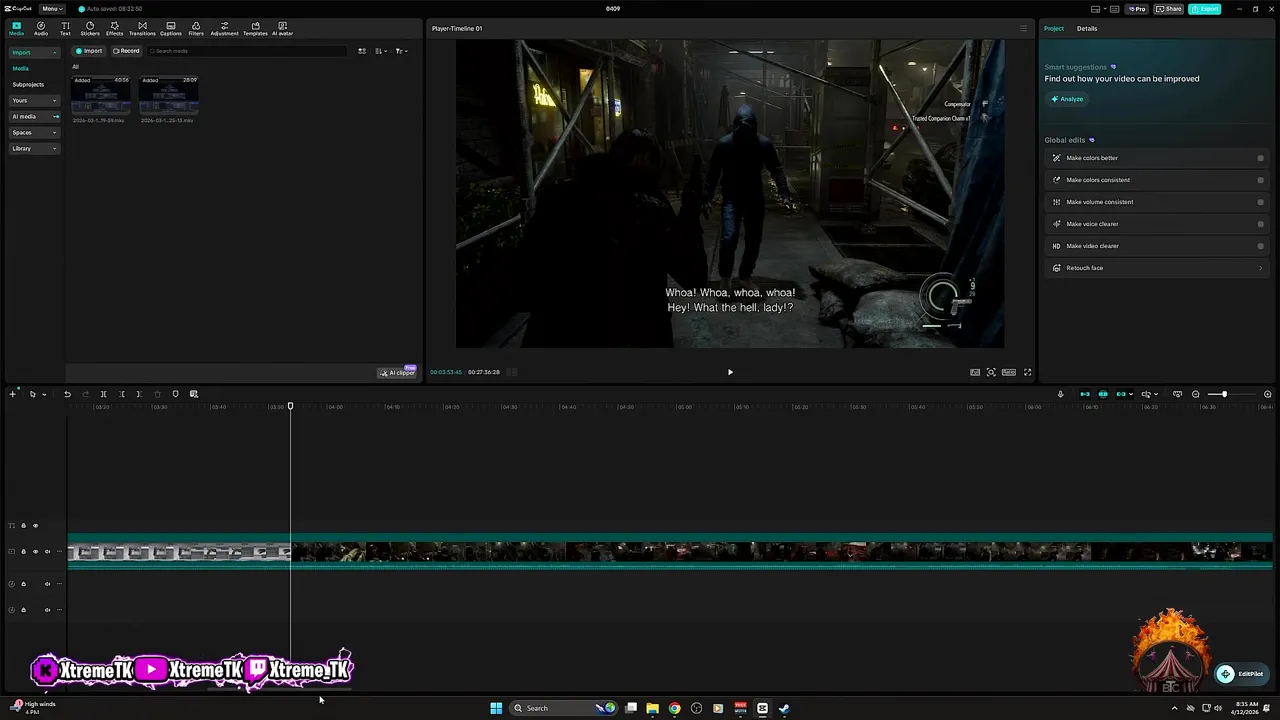The image size is (1280, 720).
Task: Open the Adjustment panel
Action: (224, 28)
